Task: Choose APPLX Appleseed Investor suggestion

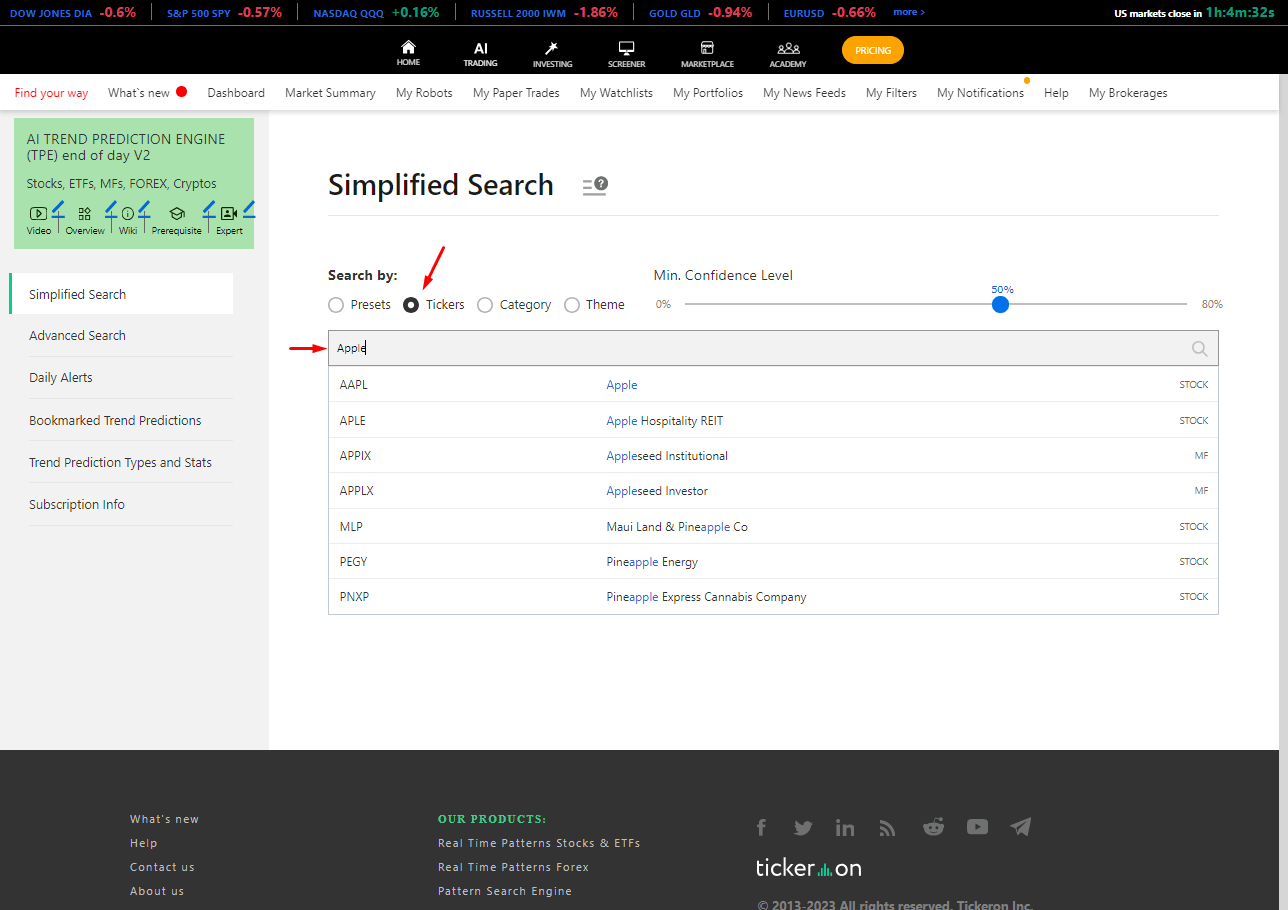Action: click(x=773, y=491)
